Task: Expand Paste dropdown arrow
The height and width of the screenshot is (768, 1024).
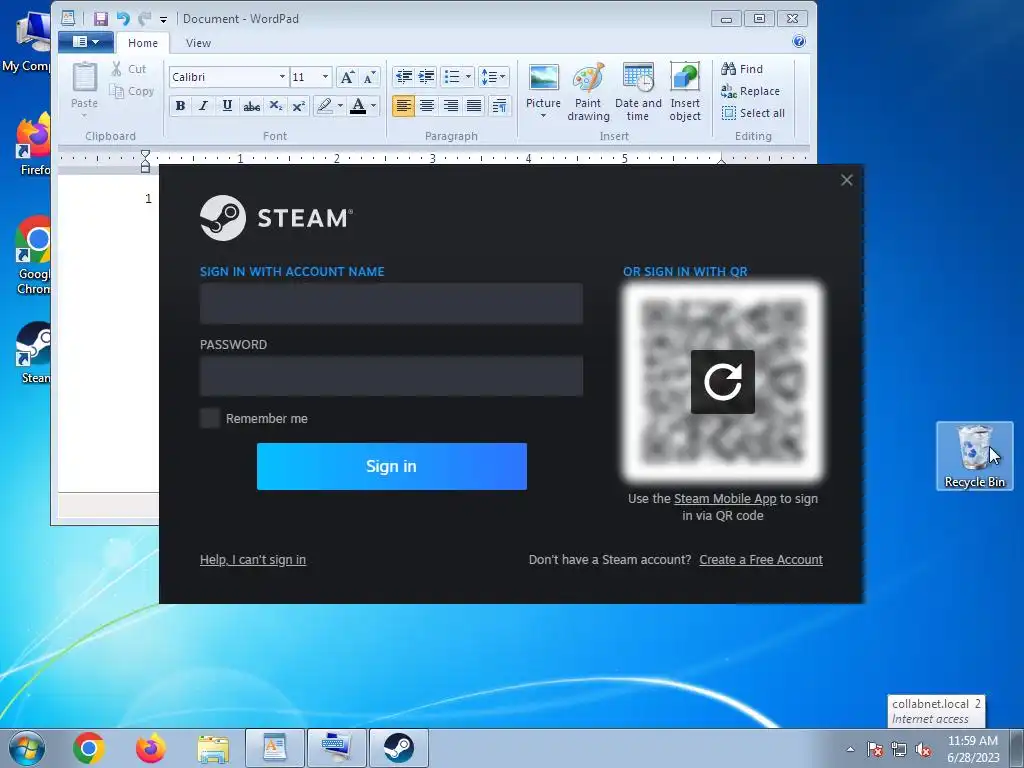Action: tap(84, 116)
